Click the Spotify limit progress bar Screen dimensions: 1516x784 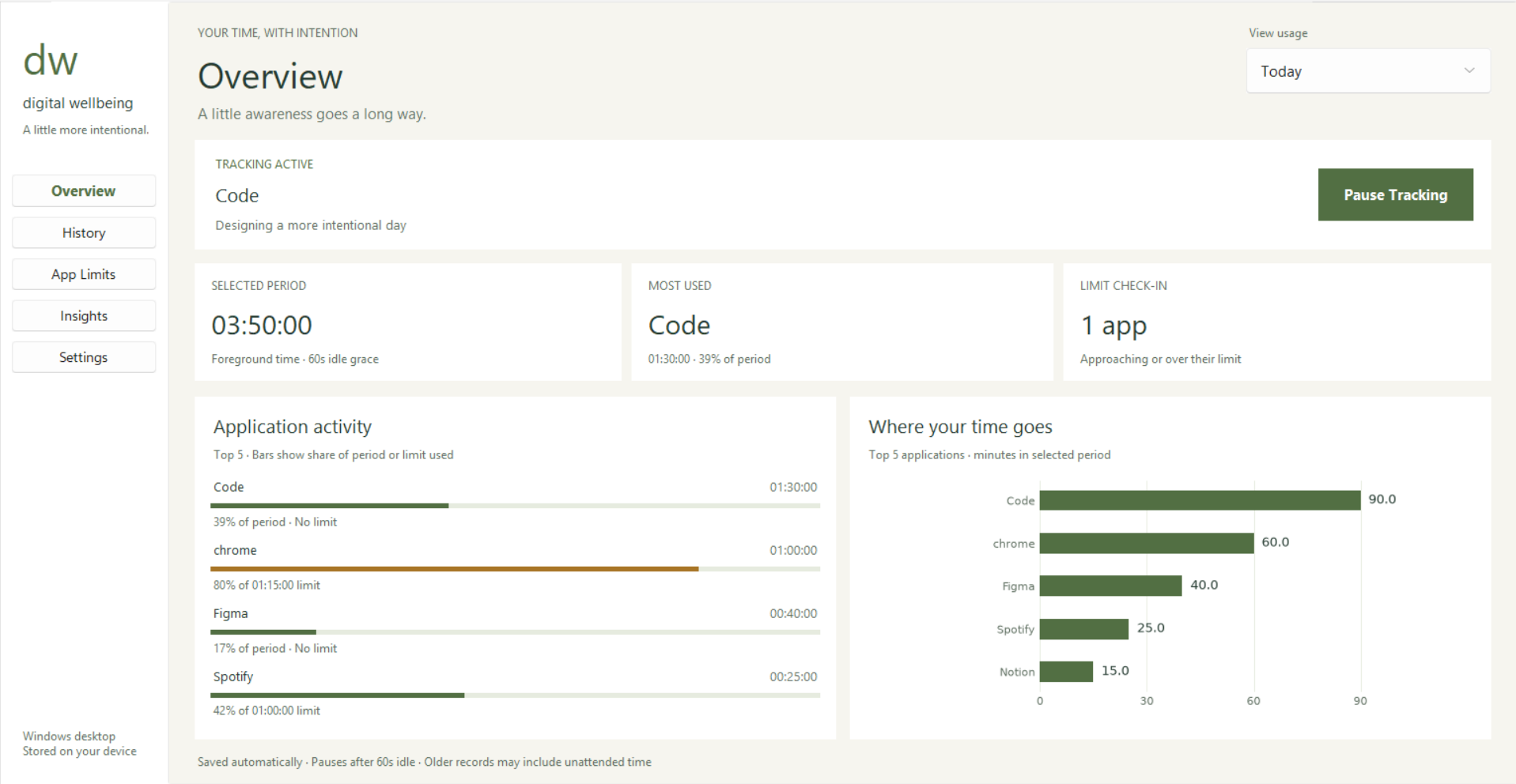pyautogui.click(x=515, y=695)
